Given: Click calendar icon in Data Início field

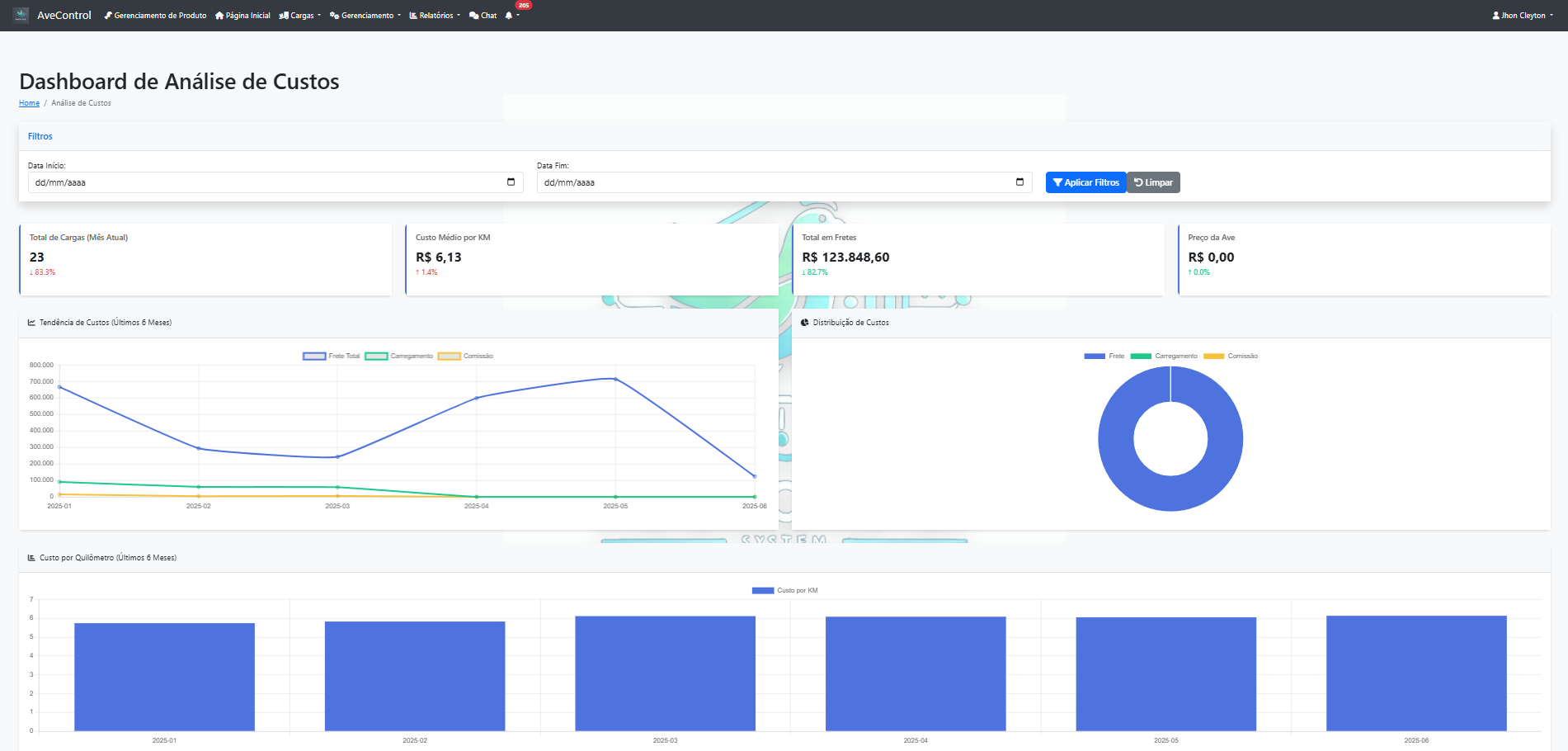Looking at the screenshot, I should coord(511,182).
